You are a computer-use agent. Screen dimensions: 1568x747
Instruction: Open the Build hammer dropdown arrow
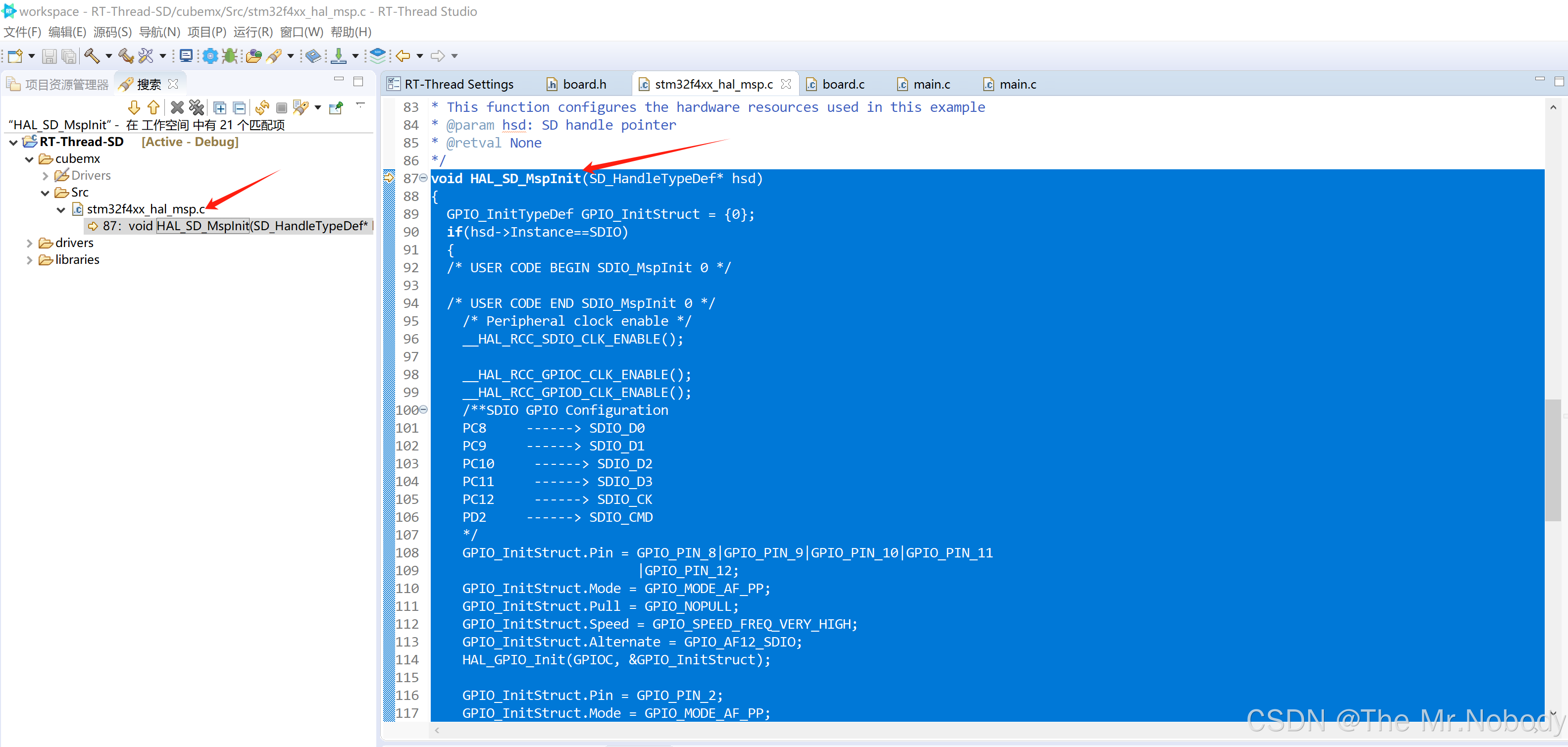[109, 56]
